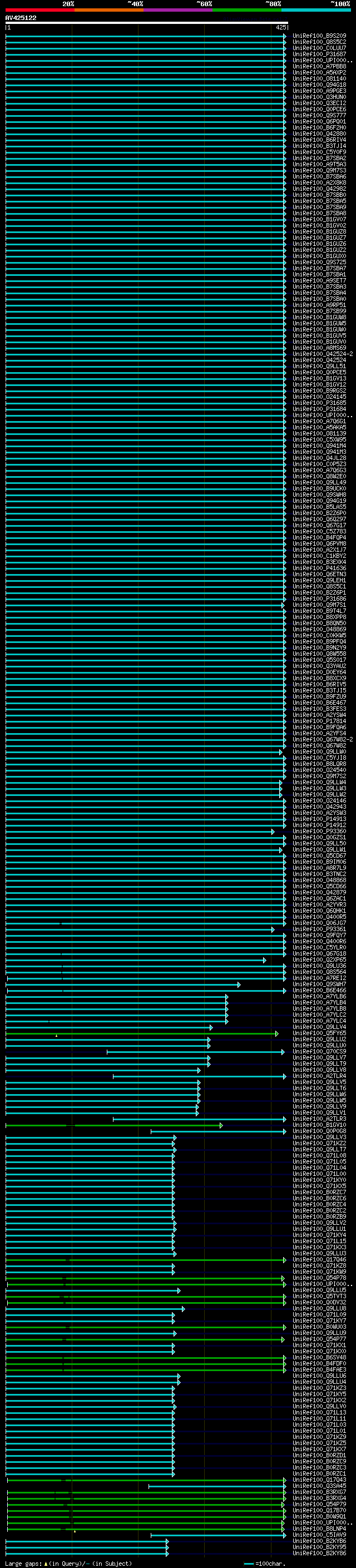Click the orange ~40% identity legend segment
The image size is (356, 1568).
109,10
